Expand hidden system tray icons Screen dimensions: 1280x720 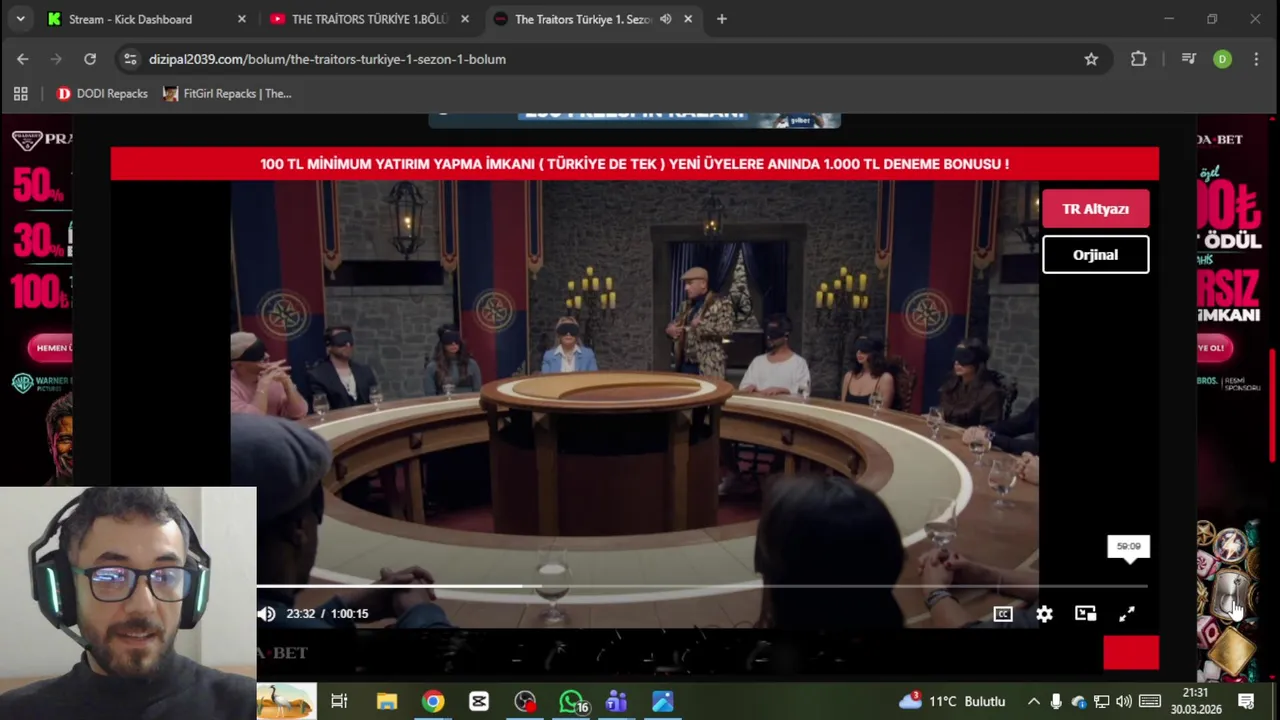coord(1033,702)
